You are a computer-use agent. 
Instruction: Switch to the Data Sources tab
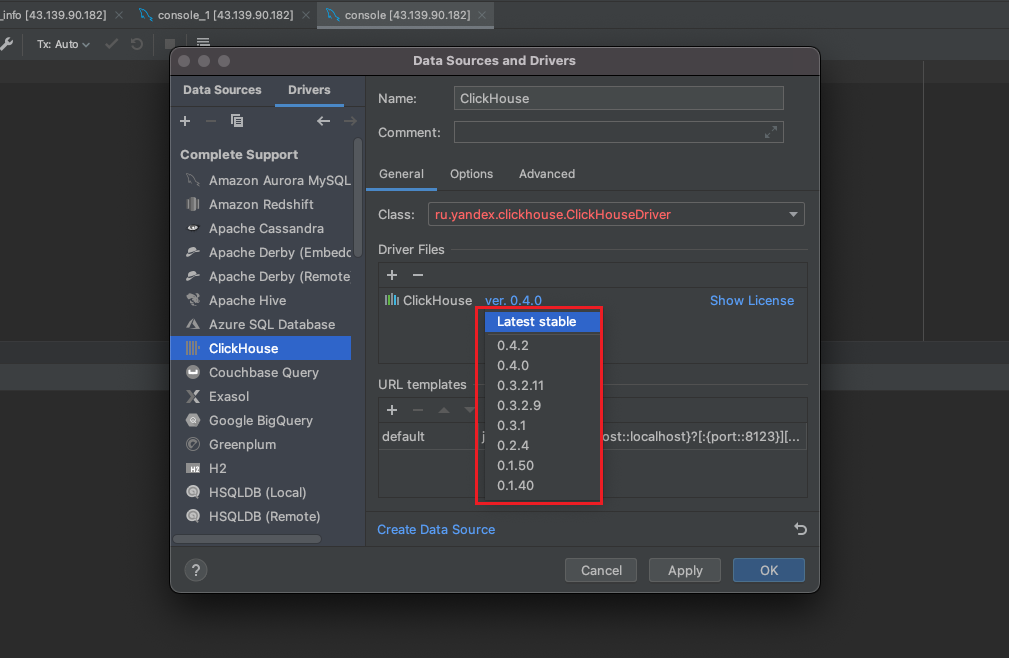tap(222, 90)
